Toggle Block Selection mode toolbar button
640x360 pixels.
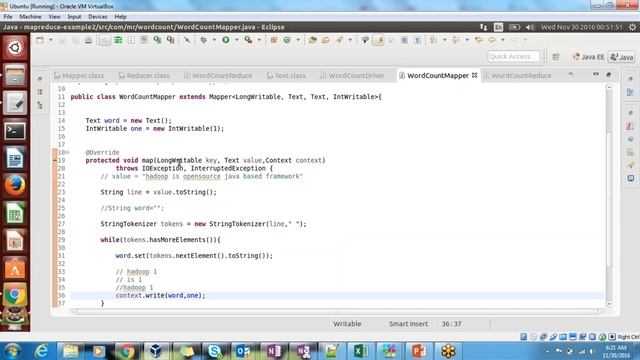(x=404, y=40)
